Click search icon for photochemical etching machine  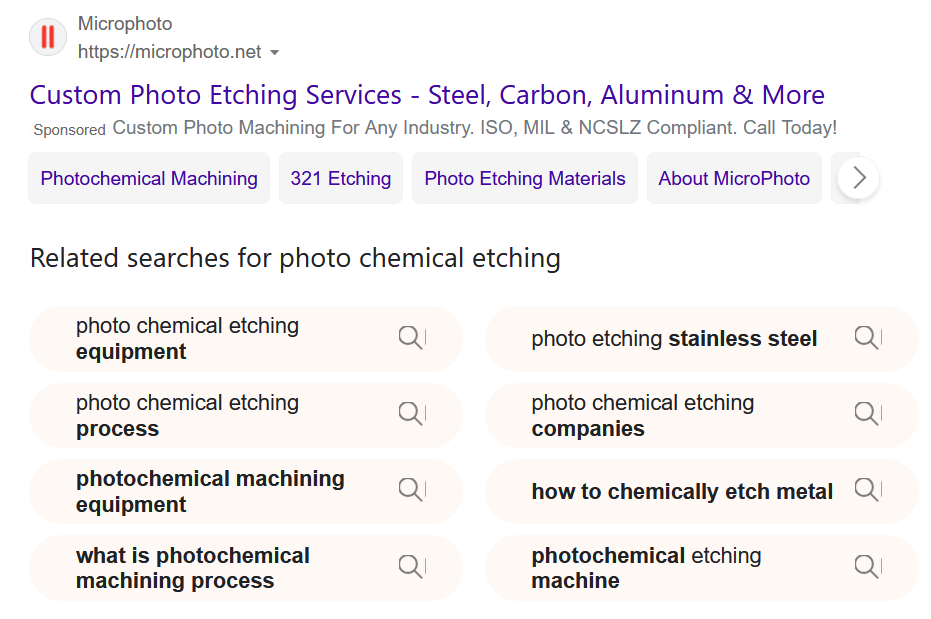click(866, 566)
